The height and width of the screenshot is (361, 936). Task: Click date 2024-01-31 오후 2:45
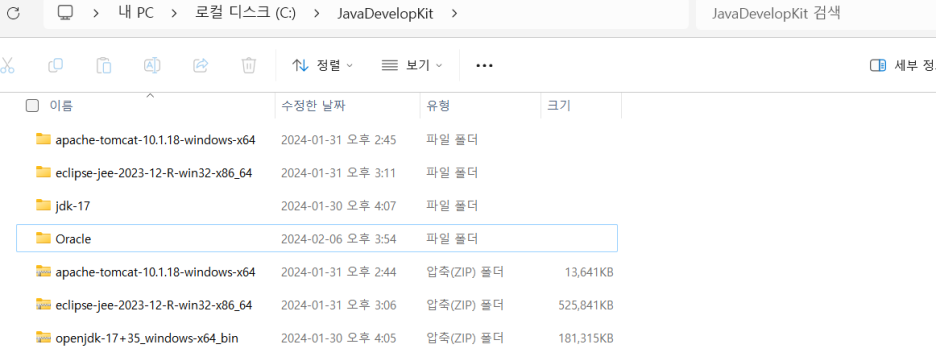click(339, 140)
